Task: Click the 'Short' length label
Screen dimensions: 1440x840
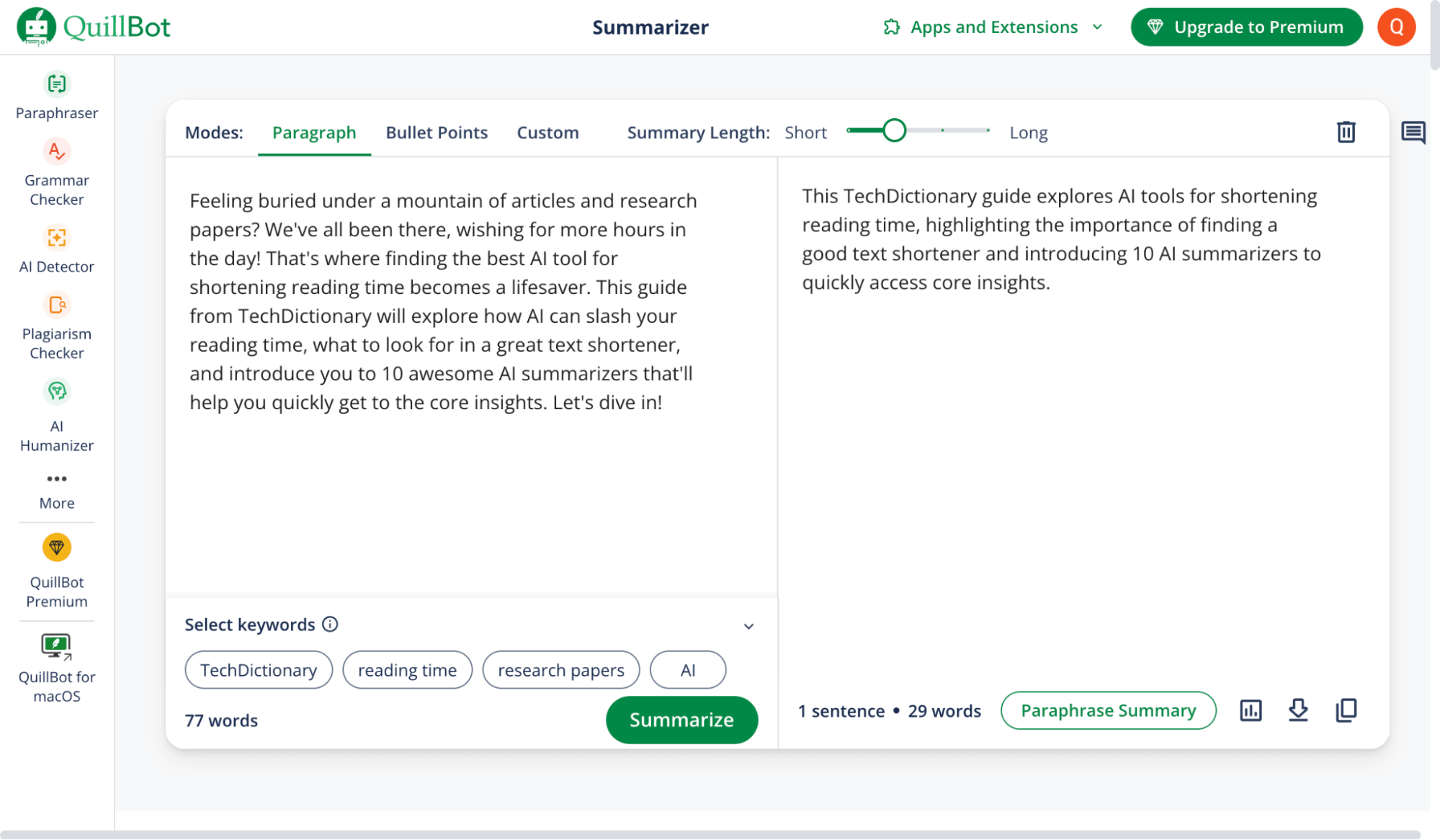Action: click(805, 133)
